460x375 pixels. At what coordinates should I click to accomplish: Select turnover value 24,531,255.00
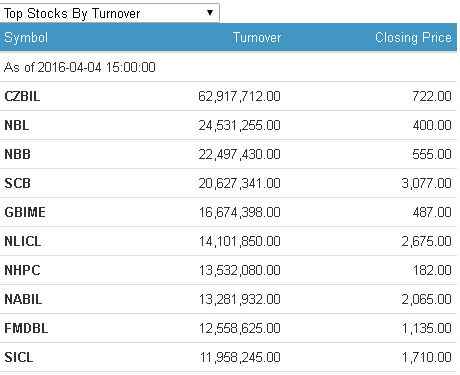(x=239, y=125)
